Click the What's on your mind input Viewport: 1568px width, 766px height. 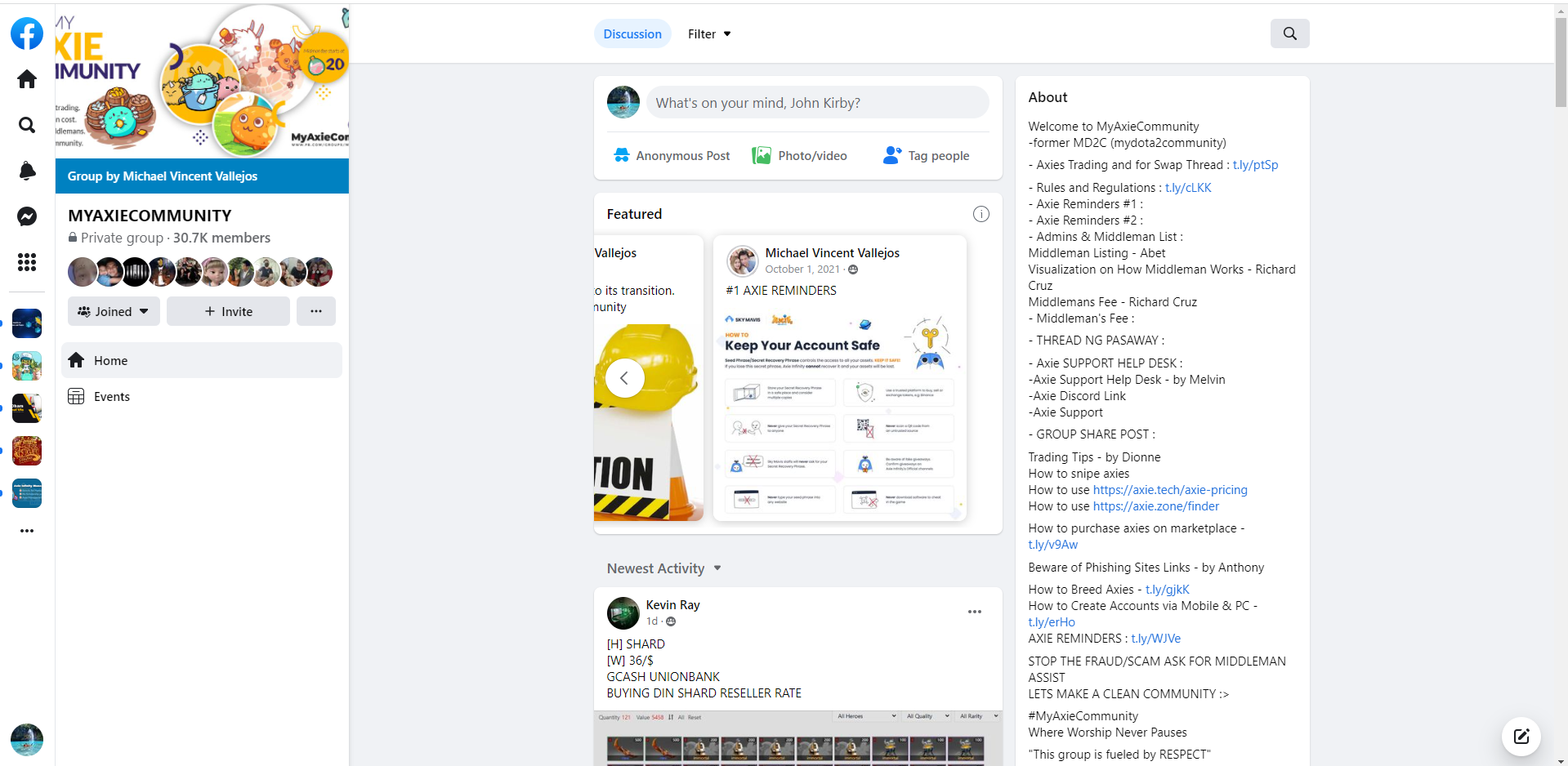point(817,102)
